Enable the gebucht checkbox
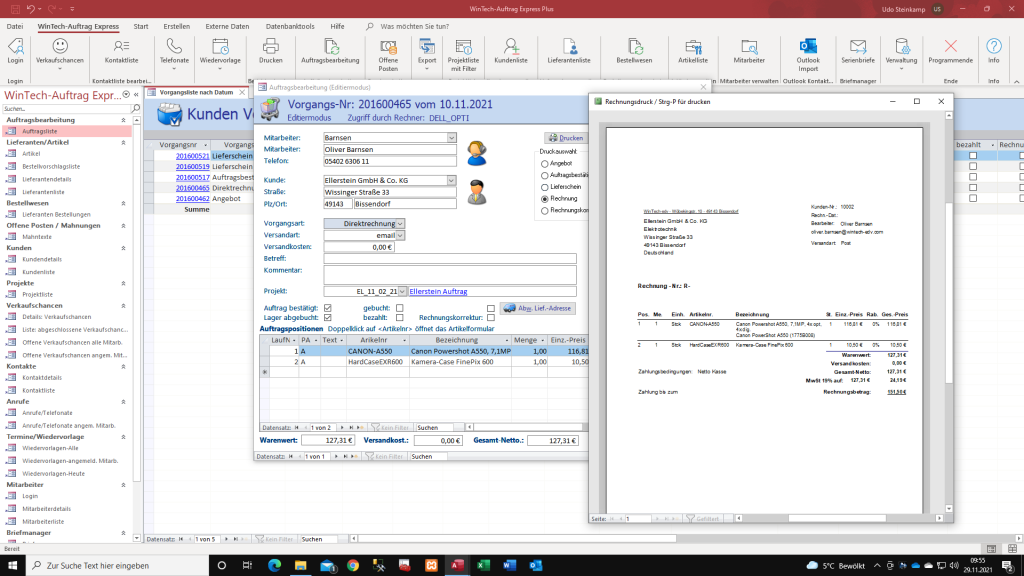Screen dimensions: 1024x576 click(x=399, y=307)
